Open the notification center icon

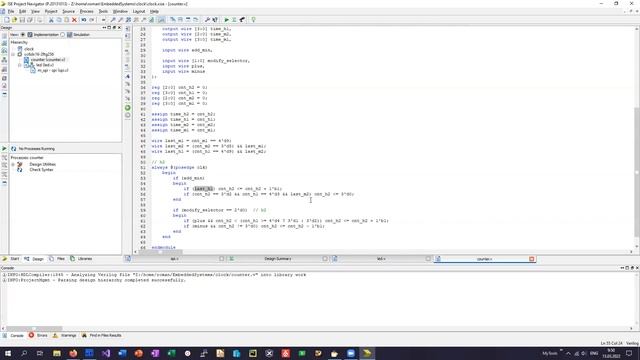(x=629, y=353)
